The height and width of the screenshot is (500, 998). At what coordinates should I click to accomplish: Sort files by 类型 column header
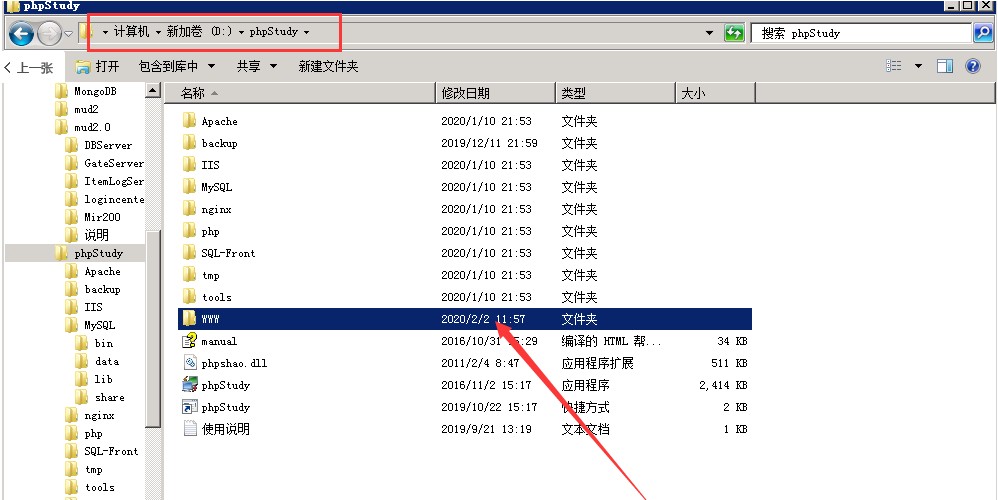615,93
